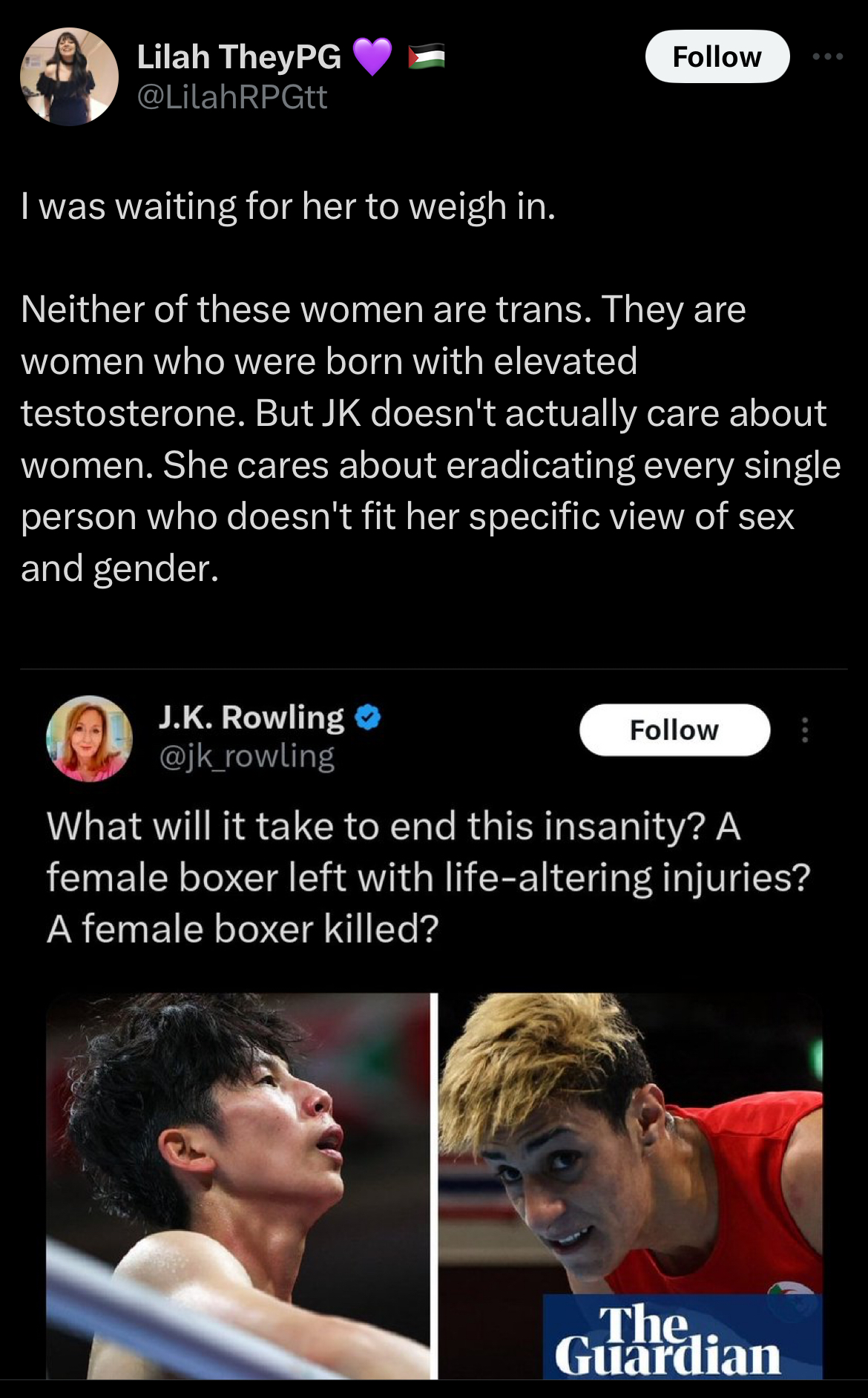This screenshot has height=1398, width=868.
Task: Open J.K. Rowling's profile avatar
Action: pyautogui.click(x=89, y=738)
